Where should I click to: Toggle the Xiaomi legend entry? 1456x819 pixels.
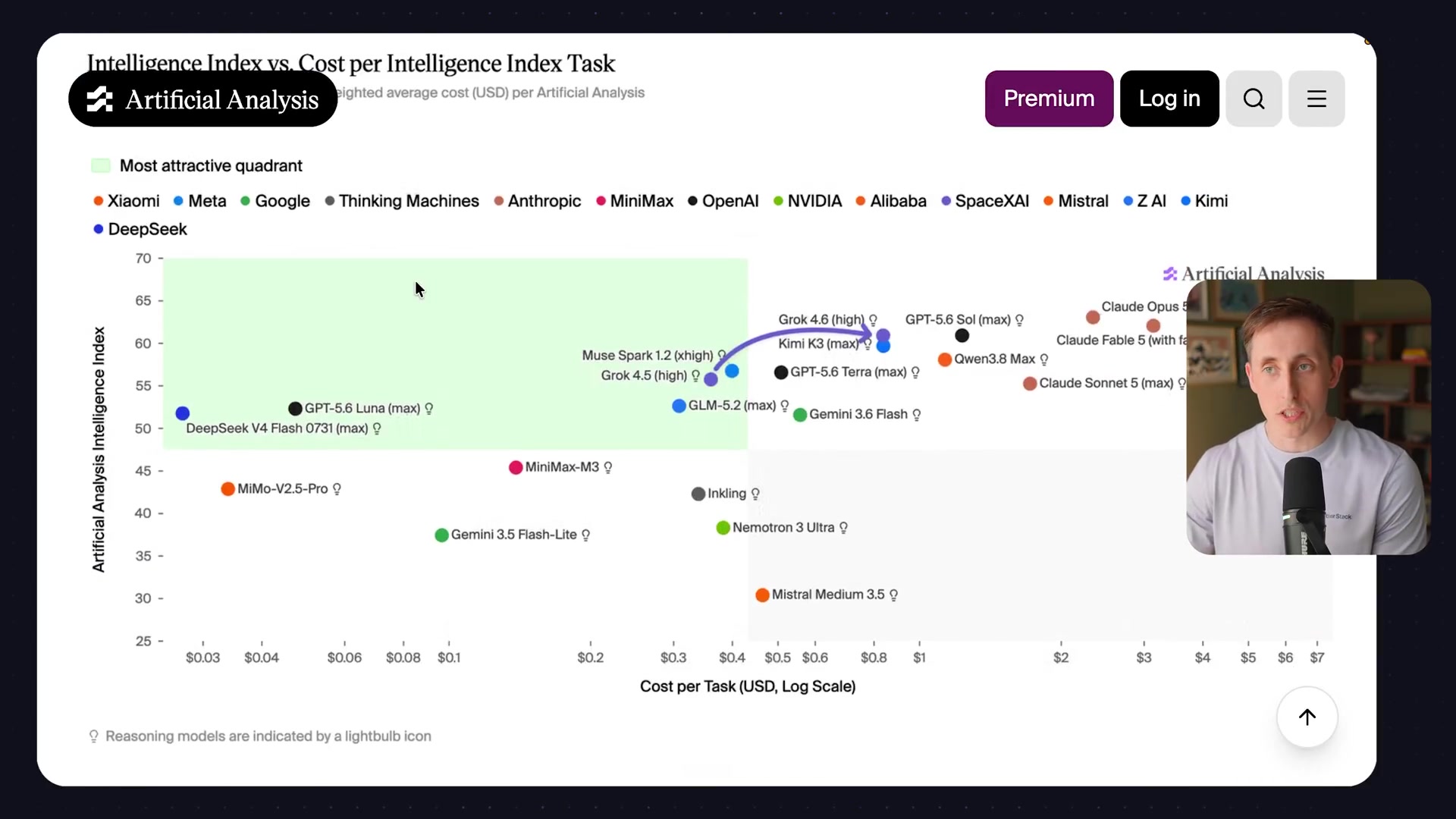point(127,201)
